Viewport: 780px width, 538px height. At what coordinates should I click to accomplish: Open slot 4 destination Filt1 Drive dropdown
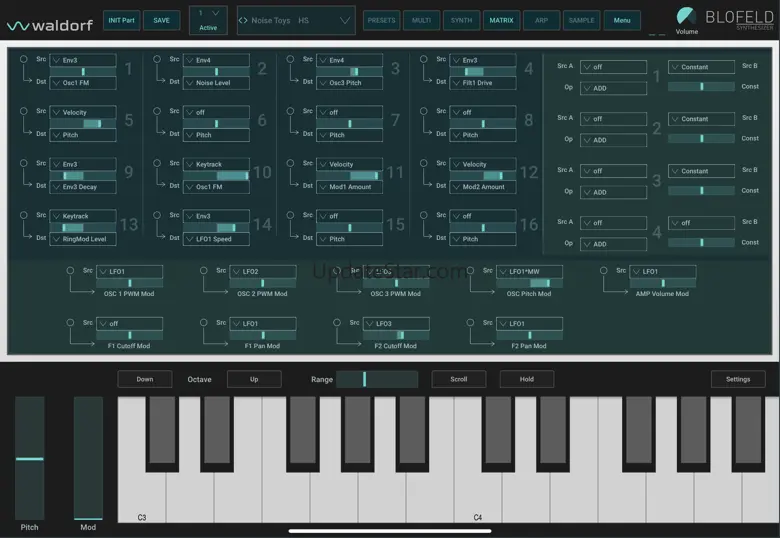[483, 83]
